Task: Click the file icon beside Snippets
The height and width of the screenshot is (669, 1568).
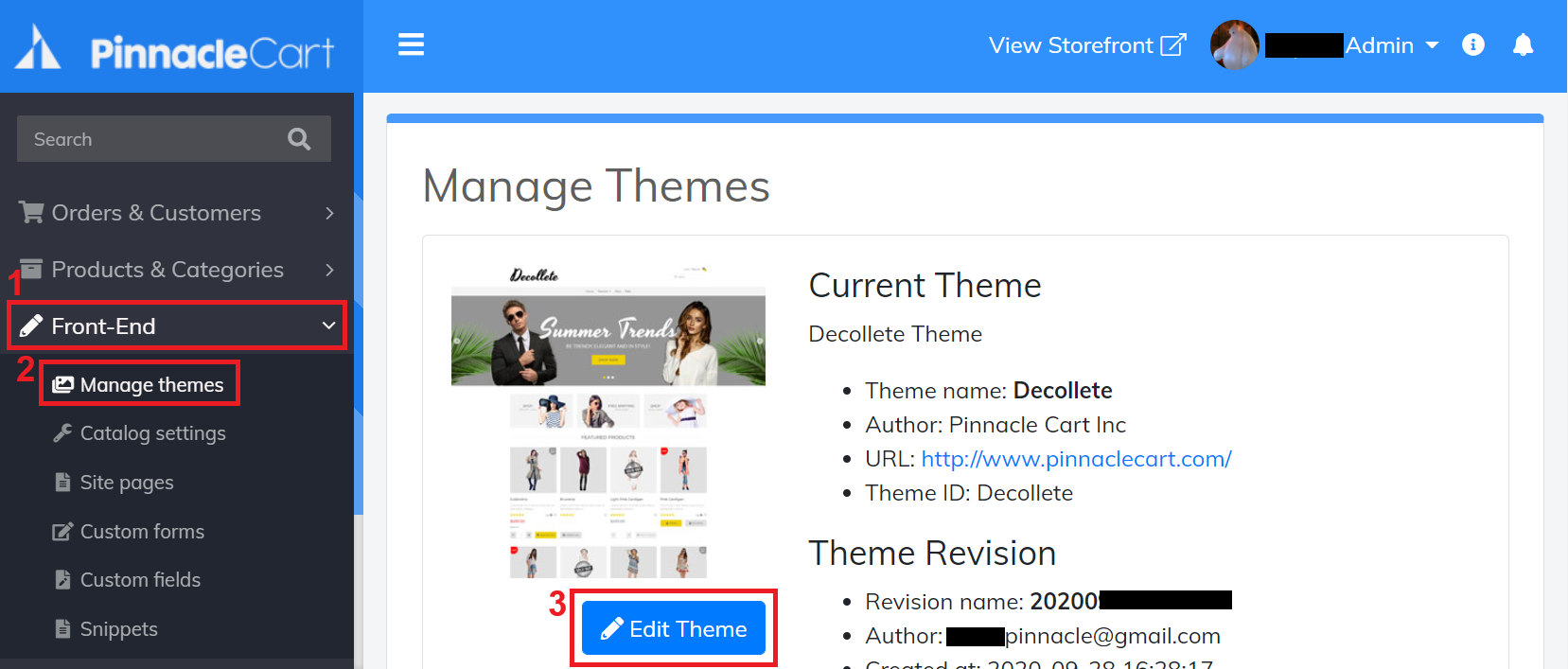Action: click(62, 628)
